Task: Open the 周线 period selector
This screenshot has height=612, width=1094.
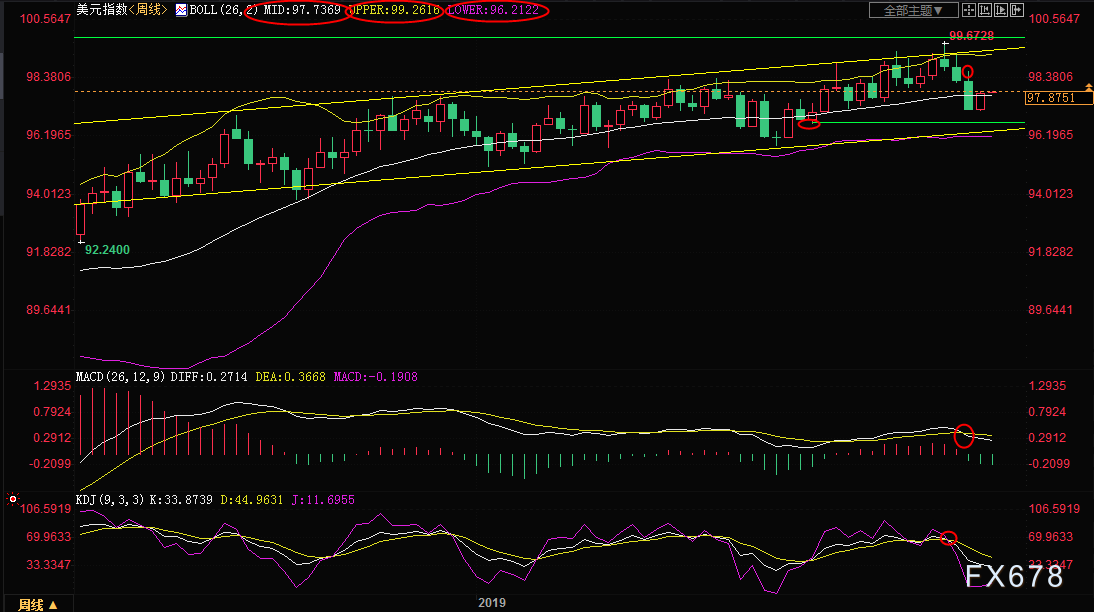Action: [x=38, y=604]
